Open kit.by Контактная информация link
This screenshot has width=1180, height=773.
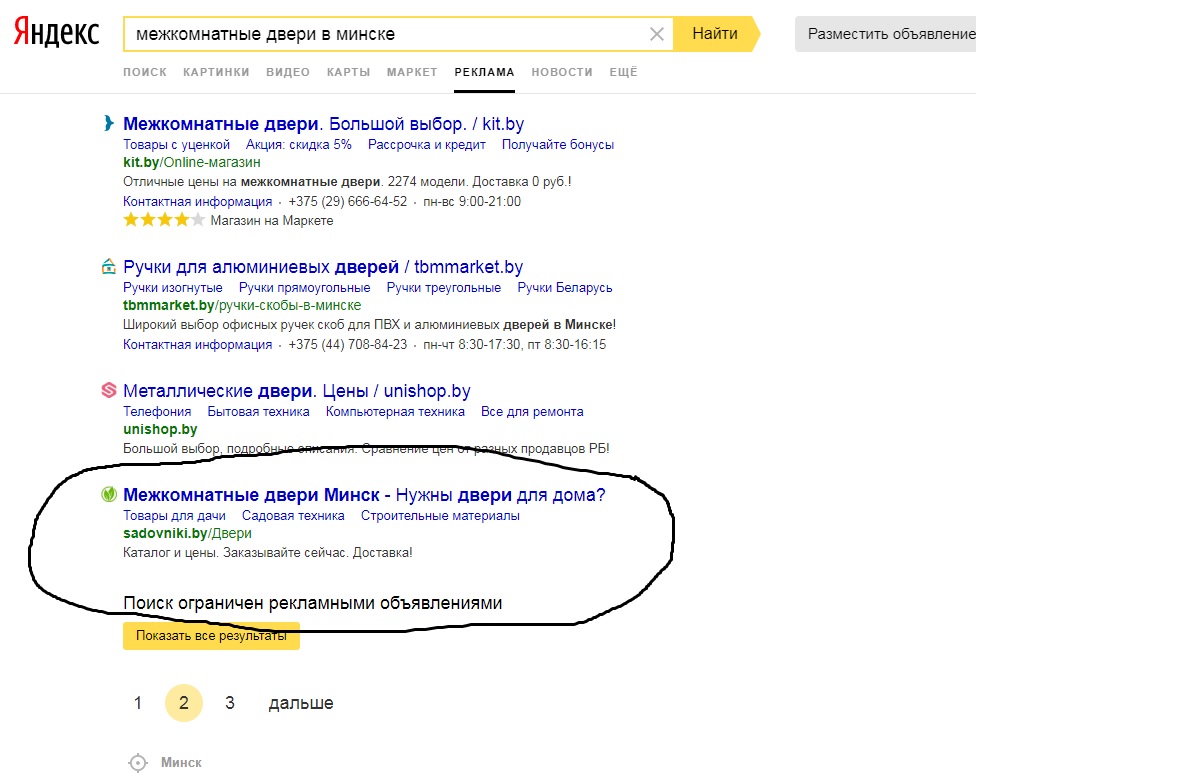click(197, 202)
